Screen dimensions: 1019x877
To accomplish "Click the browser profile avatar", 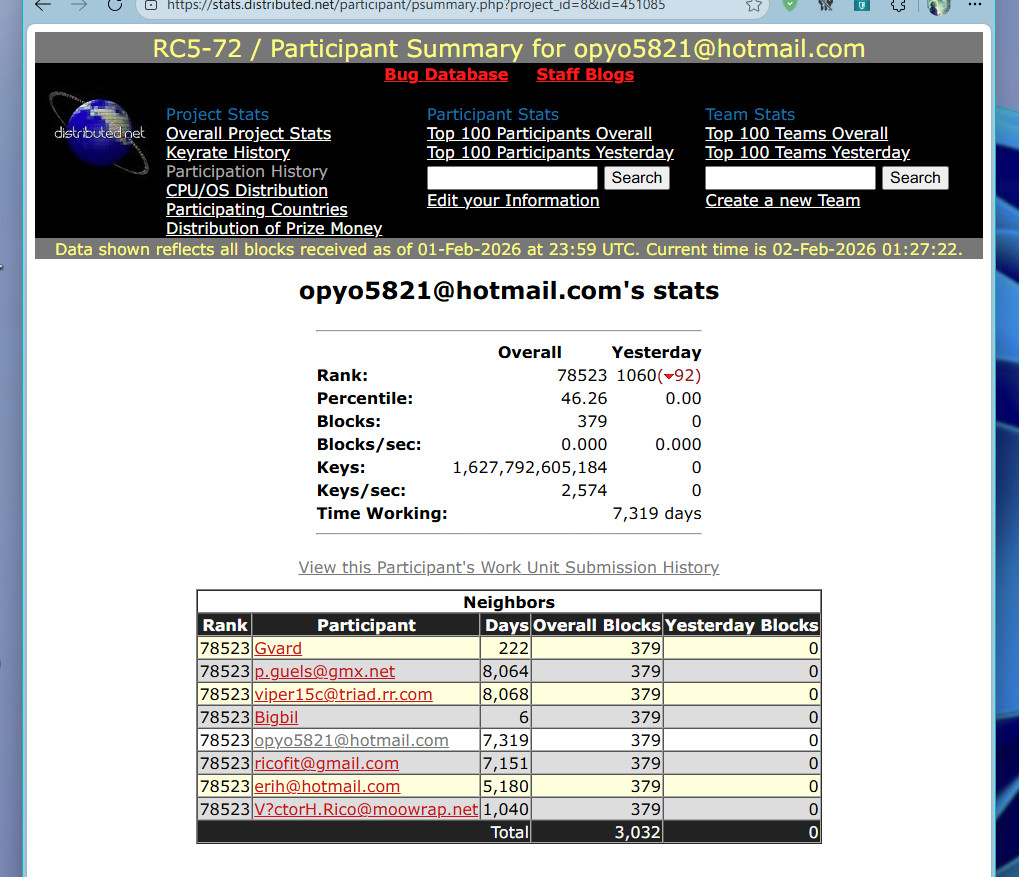I will (x=938, y=5).
